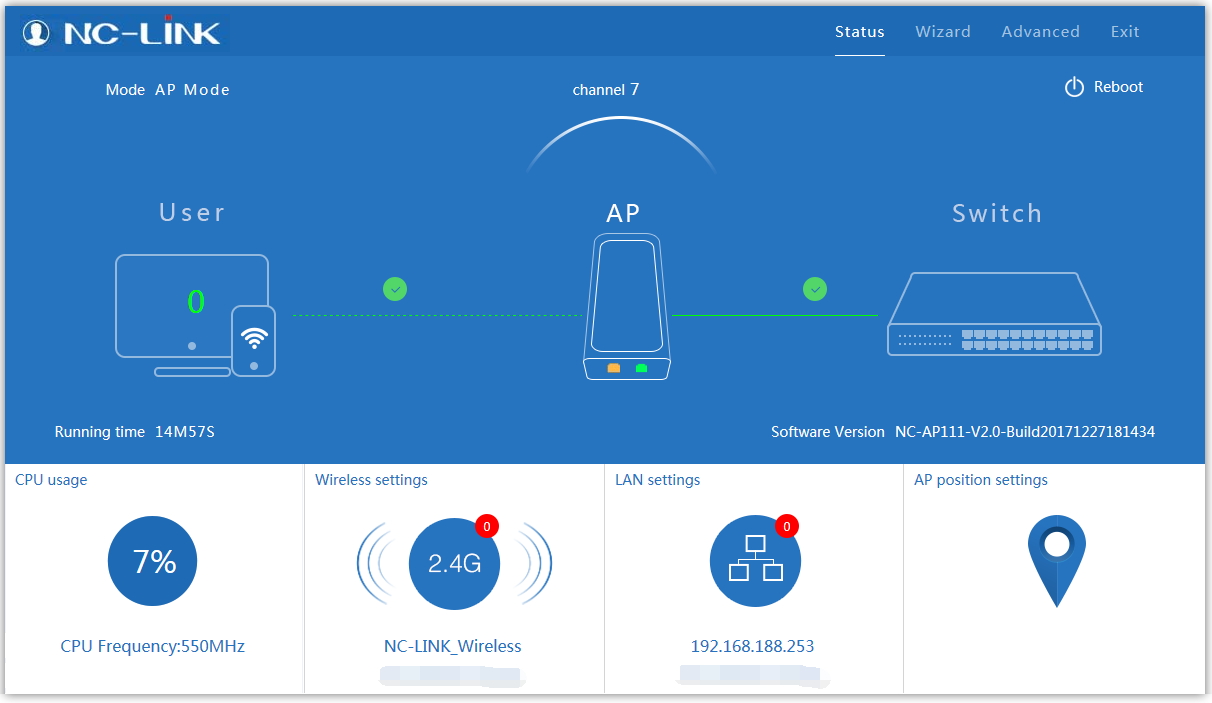
Task: Click the red 0 badge on 2.4G icon
Action: [x=486, y=526]
